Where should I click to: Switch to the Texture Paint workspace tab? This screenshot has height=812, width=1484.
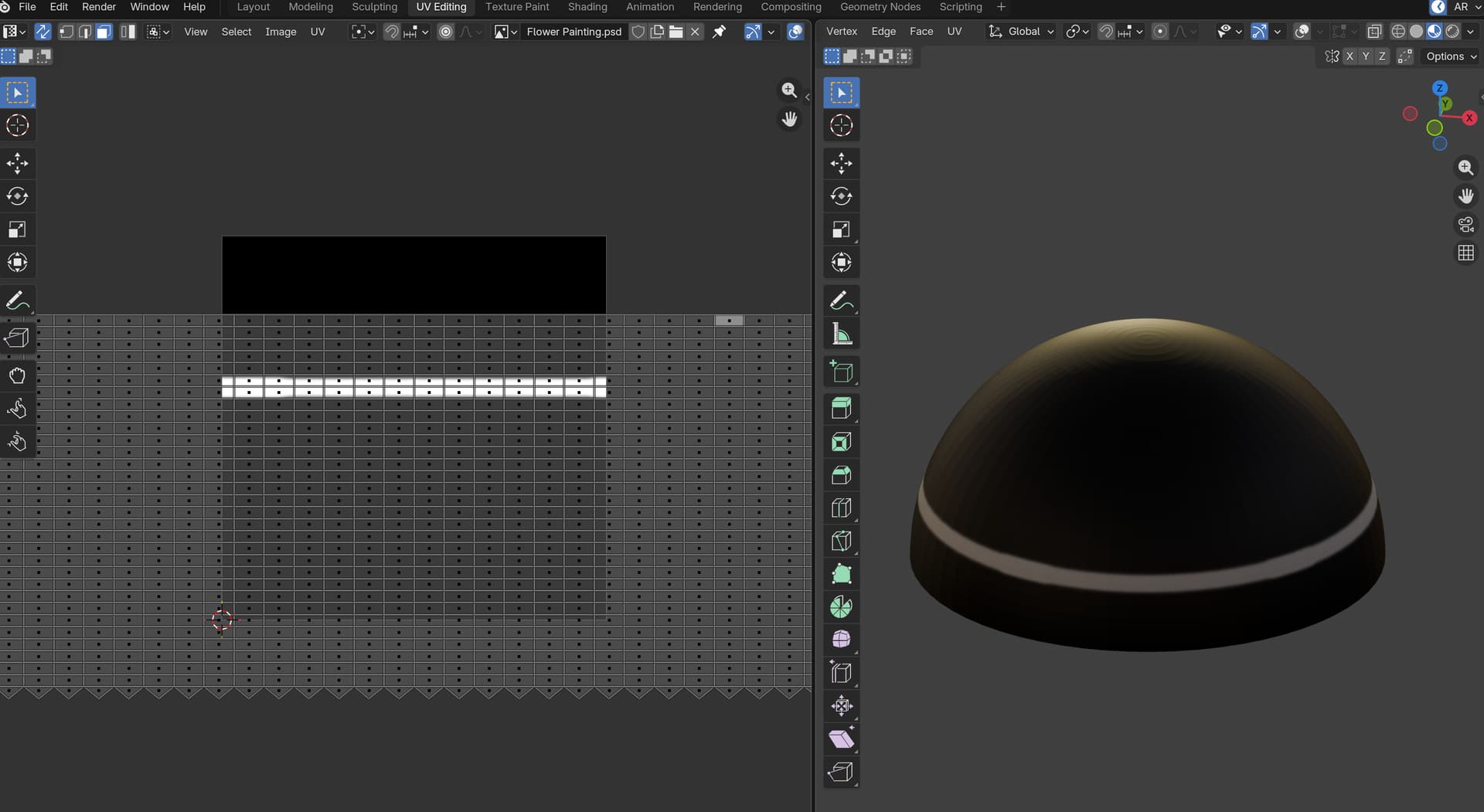pyautogui.click(x=517, y=7)
